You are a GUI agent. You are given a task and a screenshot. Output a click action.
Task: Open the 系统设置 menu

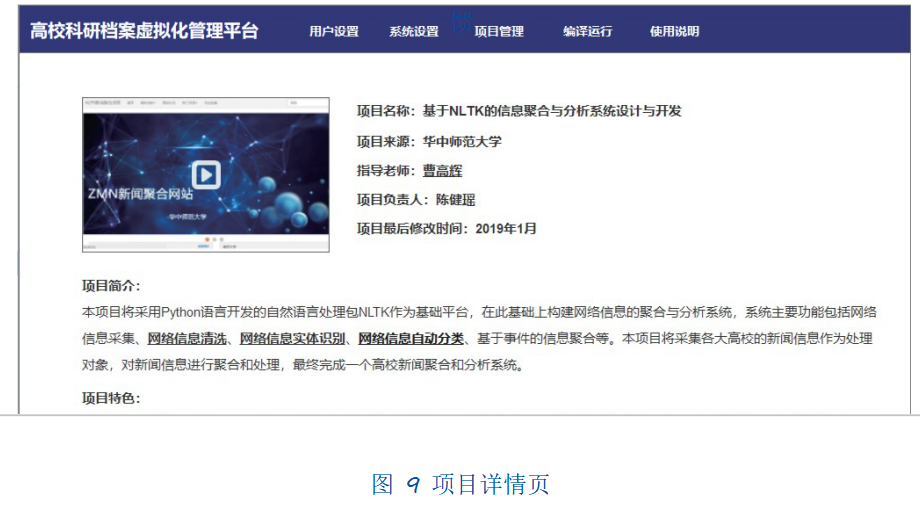coord(414,32)
